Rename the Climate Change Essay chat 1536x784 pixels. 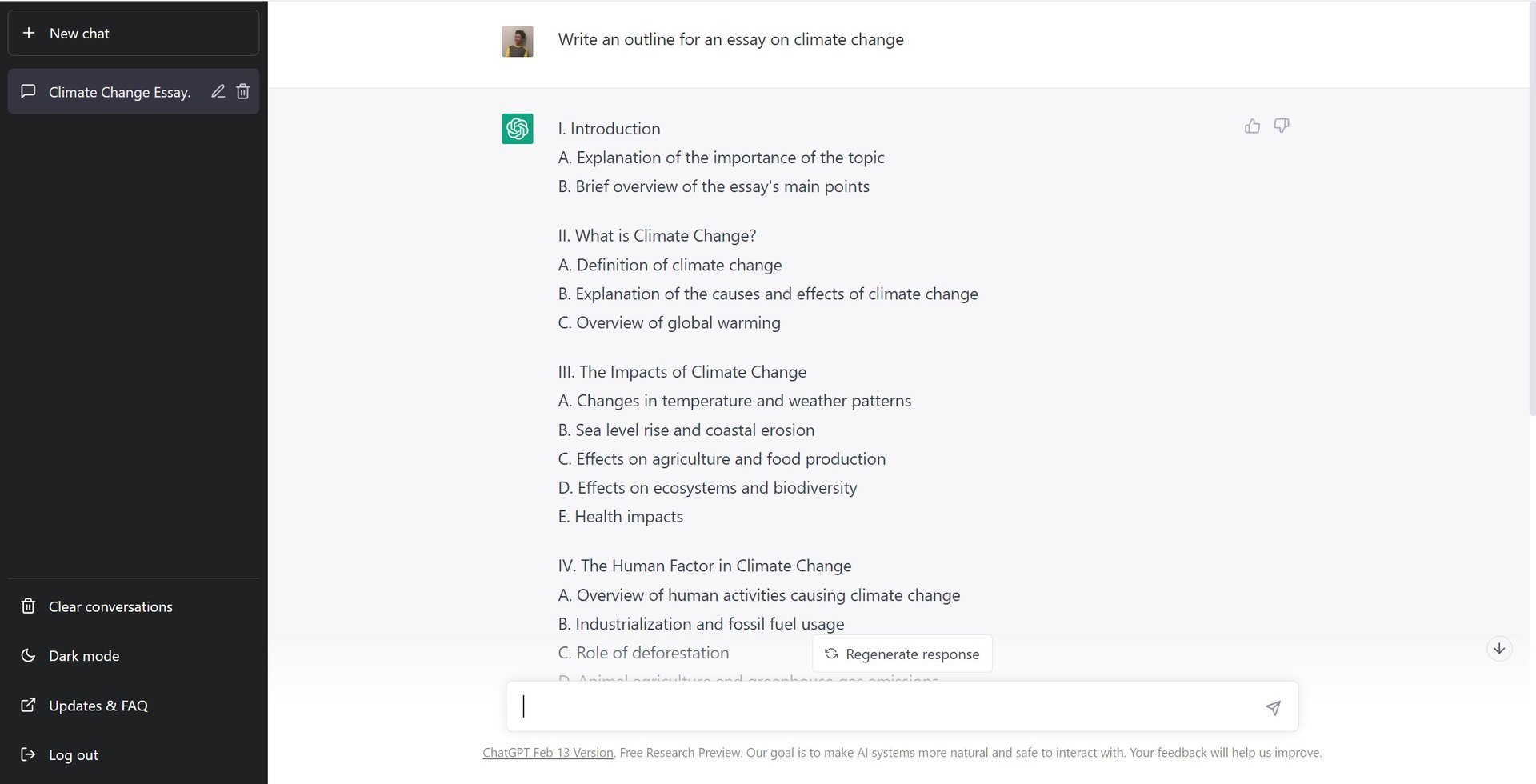tap(218, 92)
